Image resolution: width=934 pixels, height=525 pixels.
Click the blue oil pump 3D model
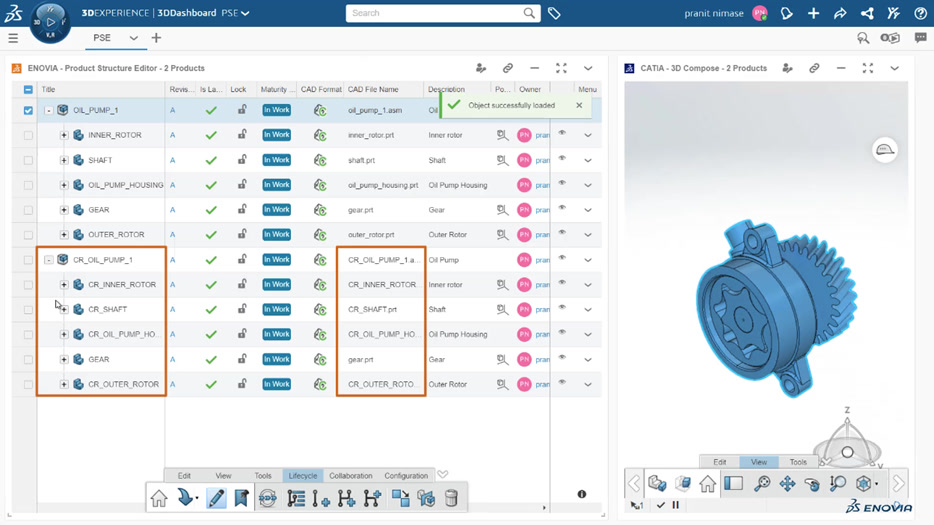point(776,308)
